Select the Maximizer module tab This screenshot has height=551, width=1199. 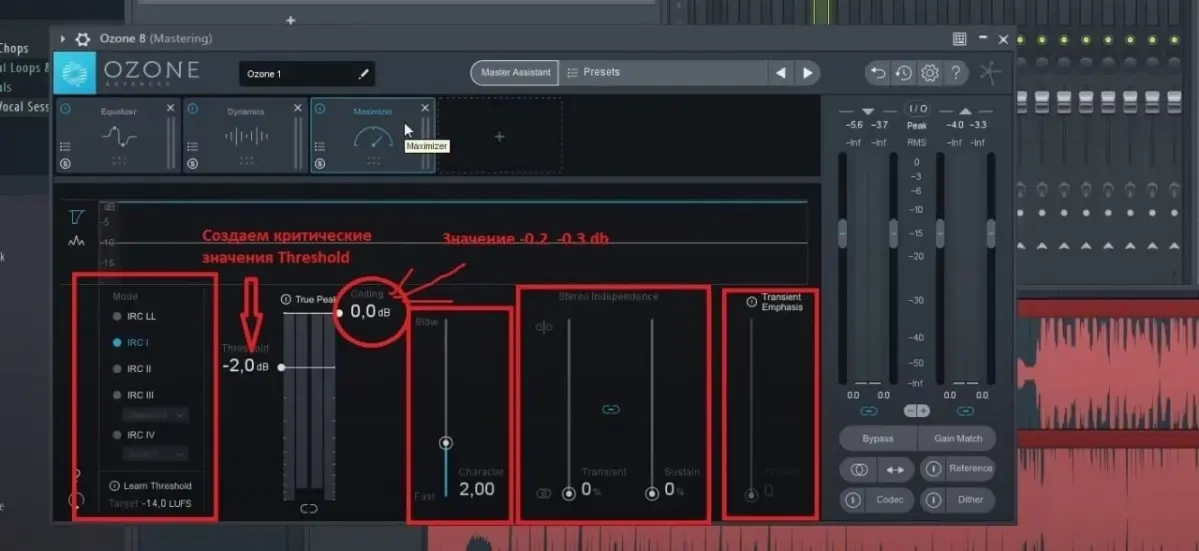[372, 136]
